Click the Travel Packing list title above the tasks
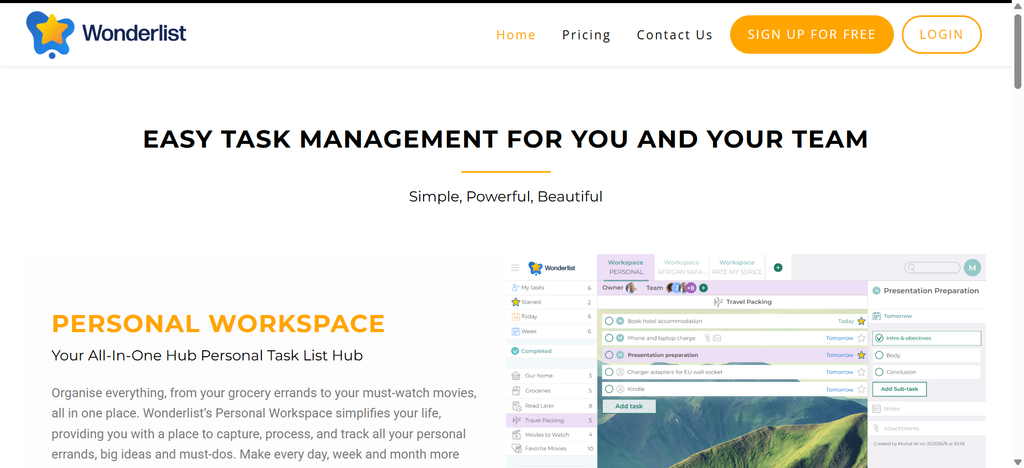Screen dimensions: 1024x468 point(748,302)
